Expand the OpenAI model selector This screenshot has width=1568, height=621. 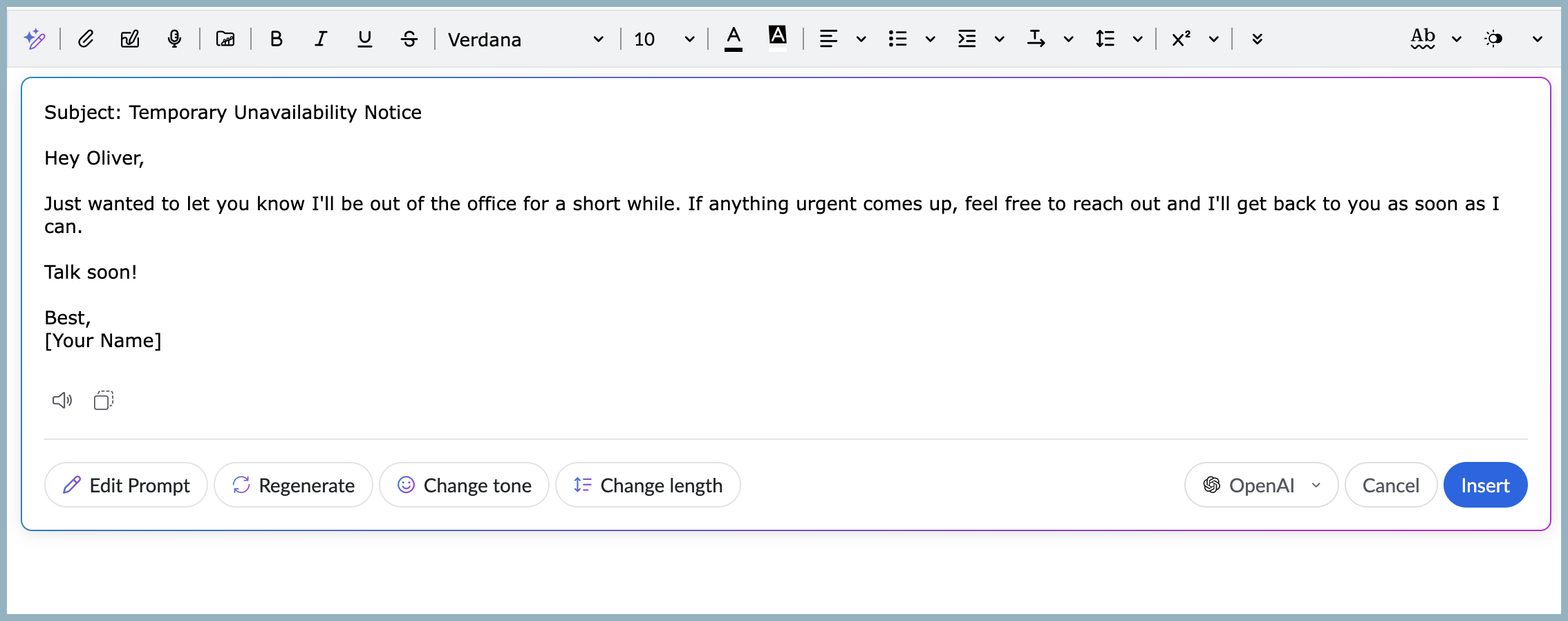coord(1261,485)
